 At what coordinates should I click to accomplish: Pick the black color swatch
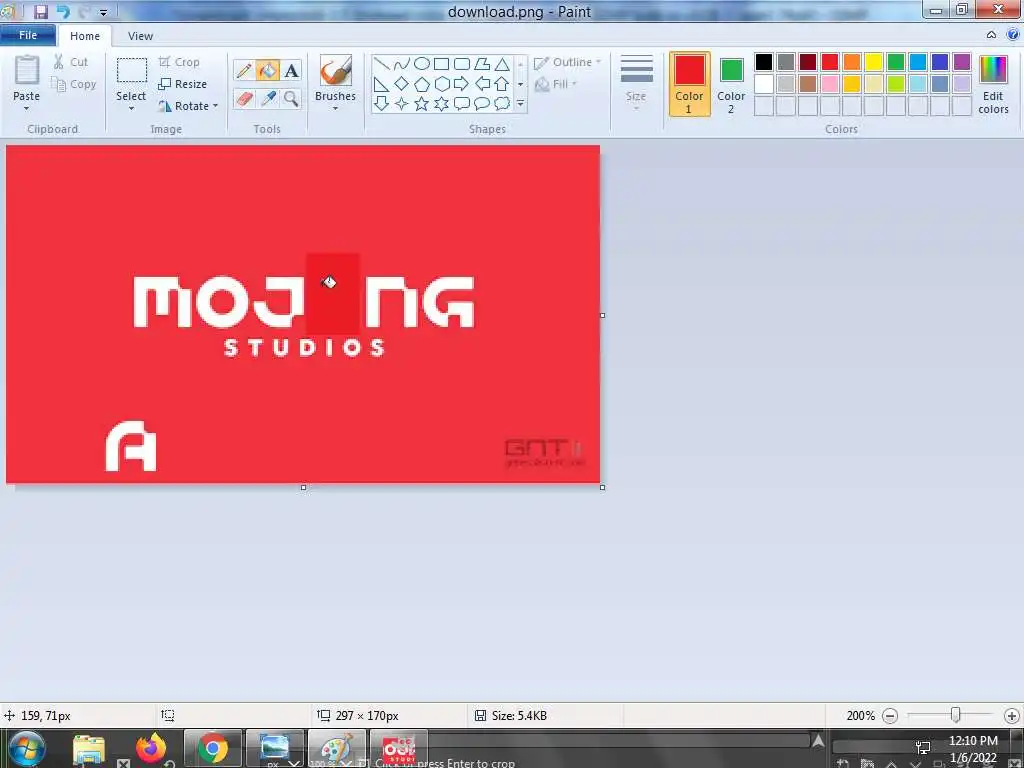coord(763,61)
